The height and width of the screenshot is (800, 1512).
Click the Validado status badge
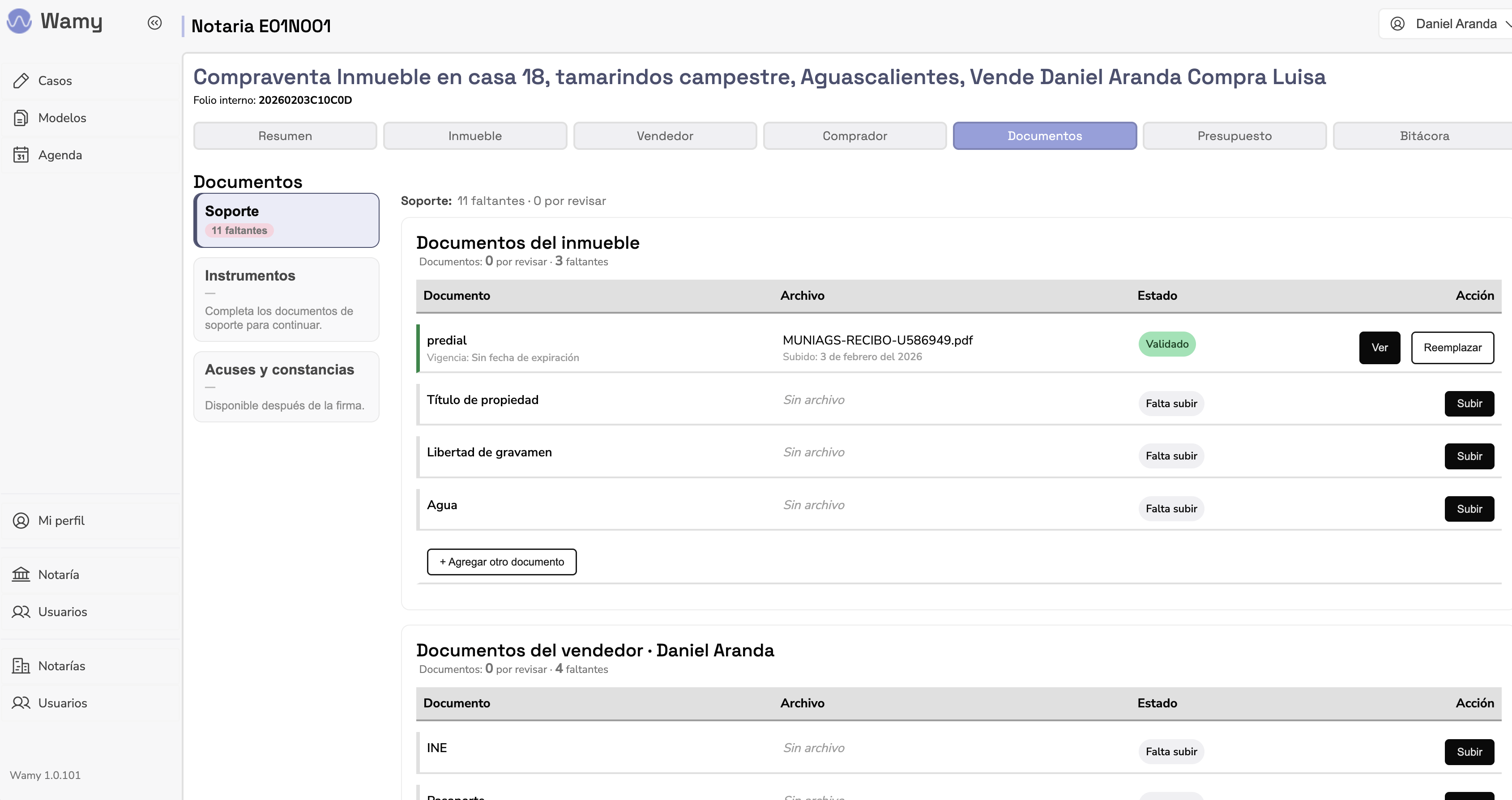pyautogui.click(x=1167, y=344)
